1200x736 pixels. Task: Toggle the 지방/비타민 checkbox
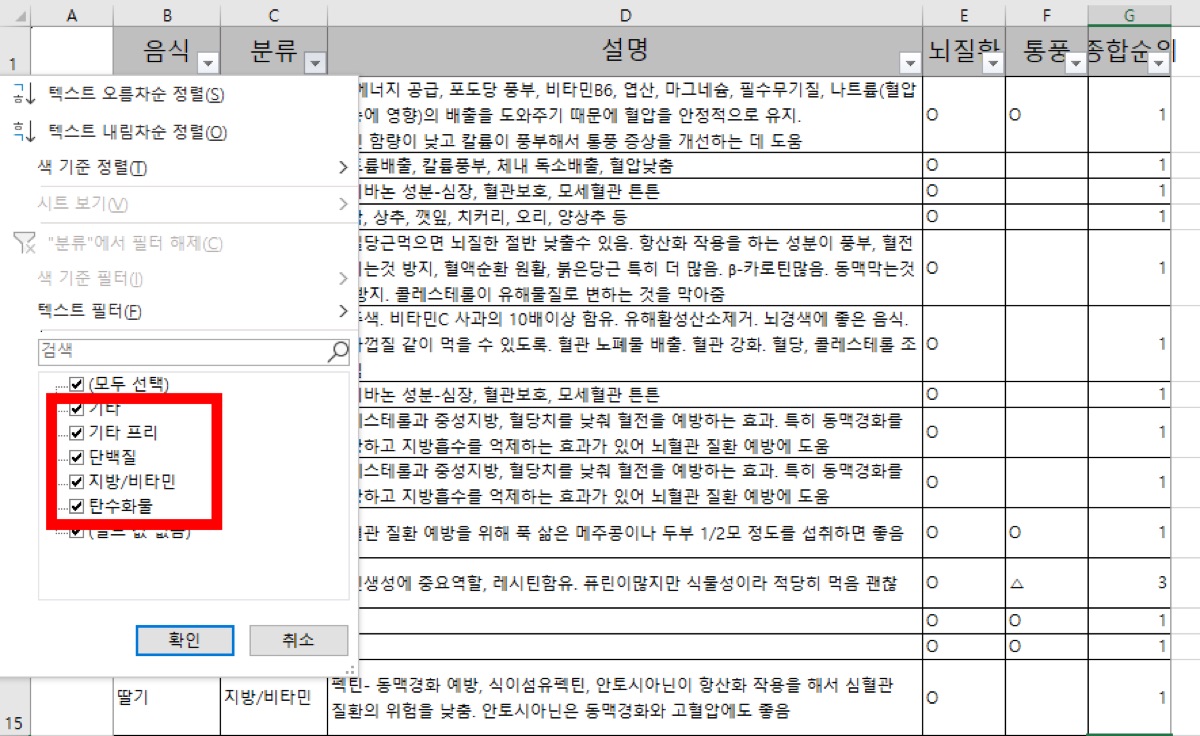tap(77, 482)
